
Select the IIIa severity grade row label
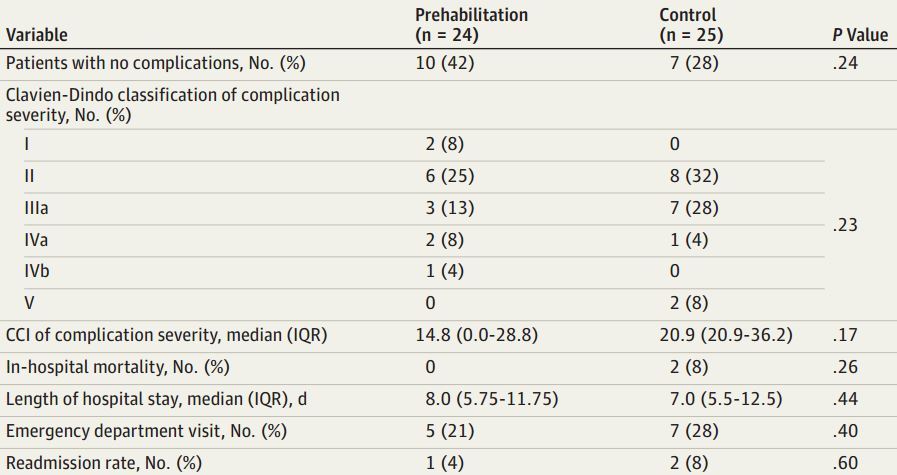[38, 207]
